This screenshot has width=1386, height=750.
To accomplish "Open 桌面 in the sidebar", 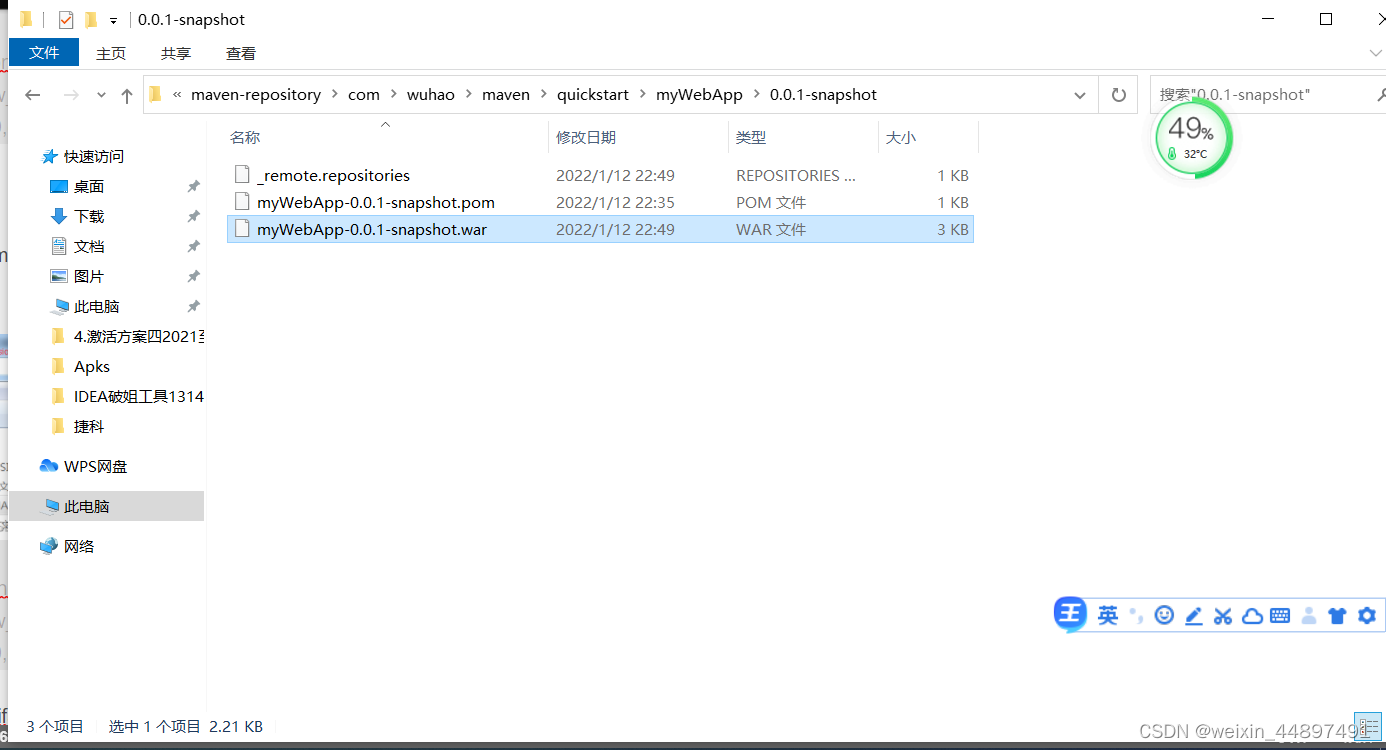I will coord(89,186).
